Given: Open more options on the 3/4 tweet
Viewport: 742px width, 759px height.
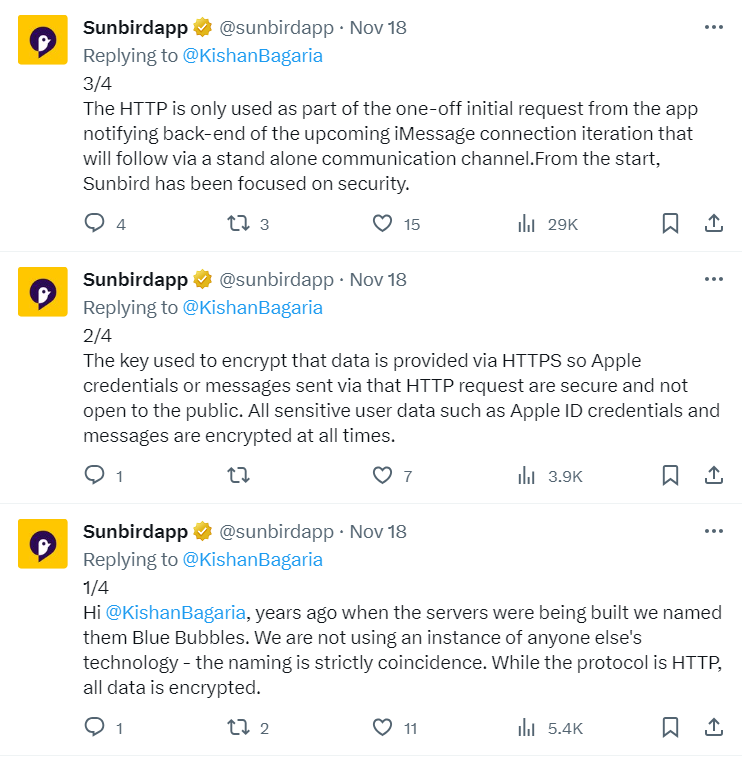Looking at the screenshot, I should click(713, 28).
